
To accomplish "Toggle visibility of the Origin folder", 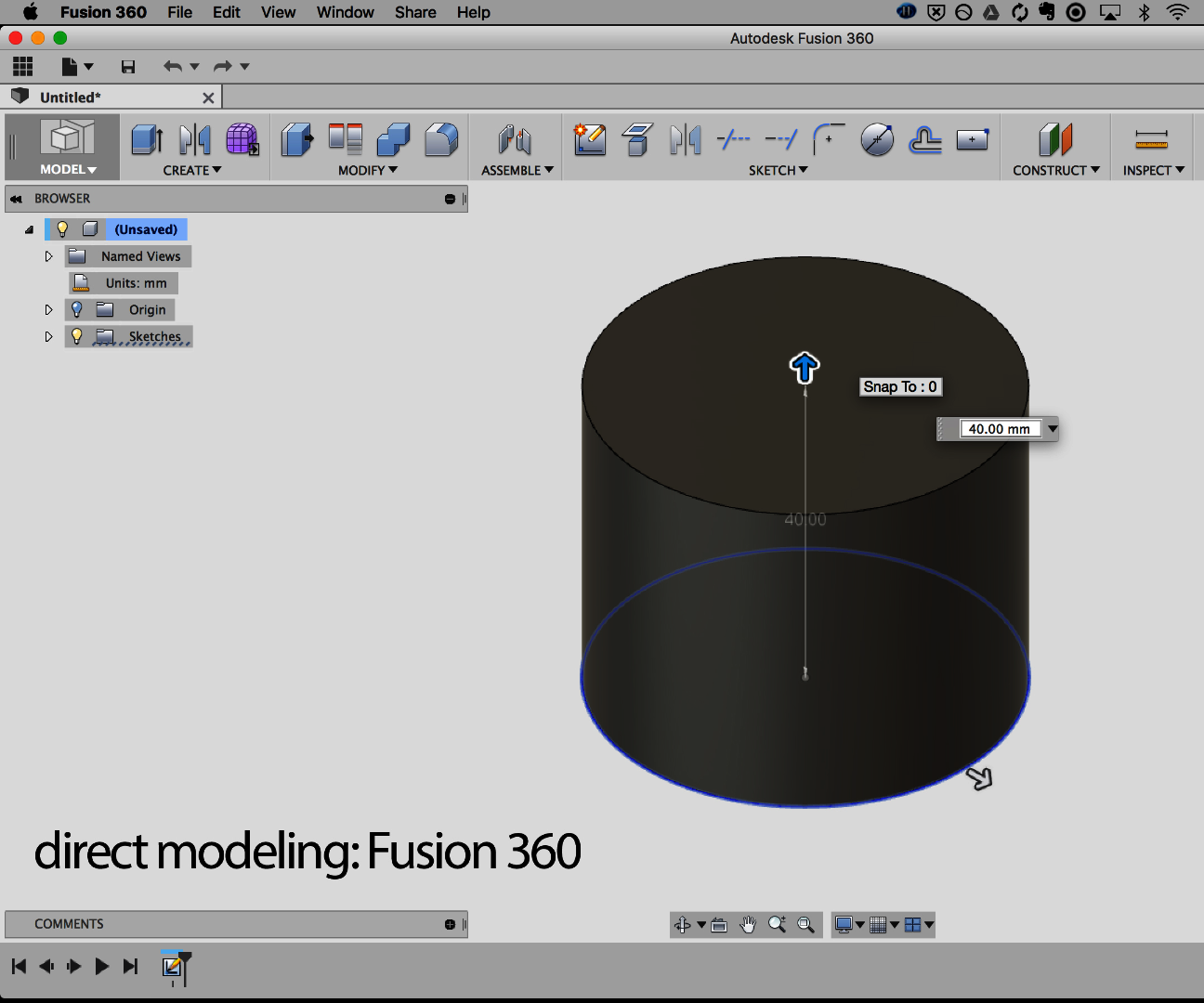I will coord(76,309).
